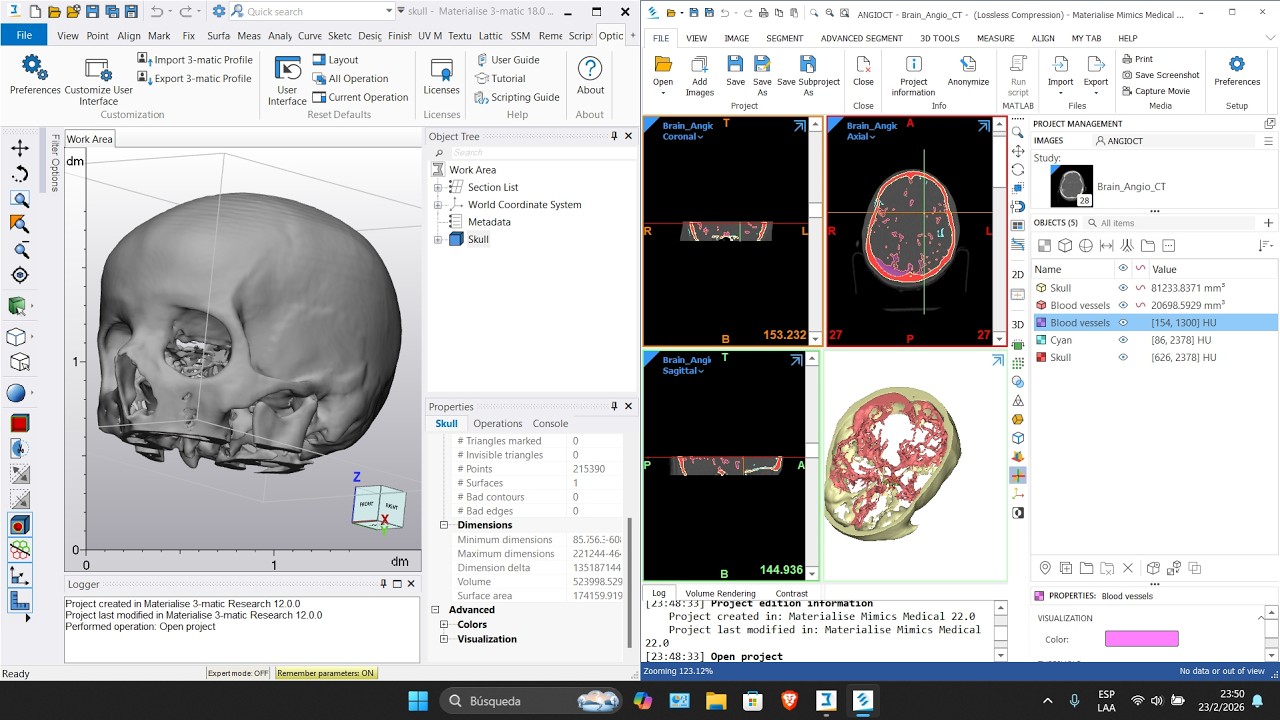Switch to the Console tab

point(550,423)
